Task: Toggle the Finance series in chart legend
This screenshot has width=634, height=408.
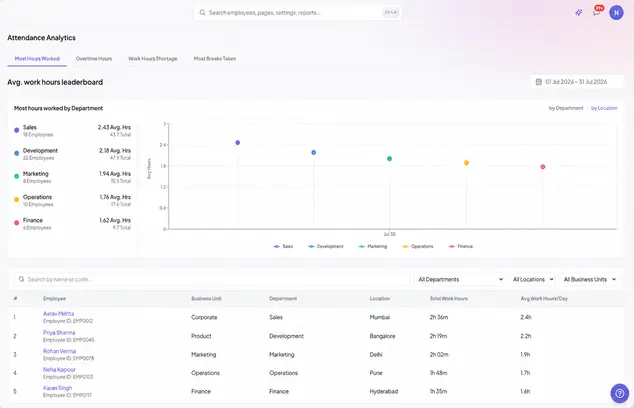Action: click(461, 246)
